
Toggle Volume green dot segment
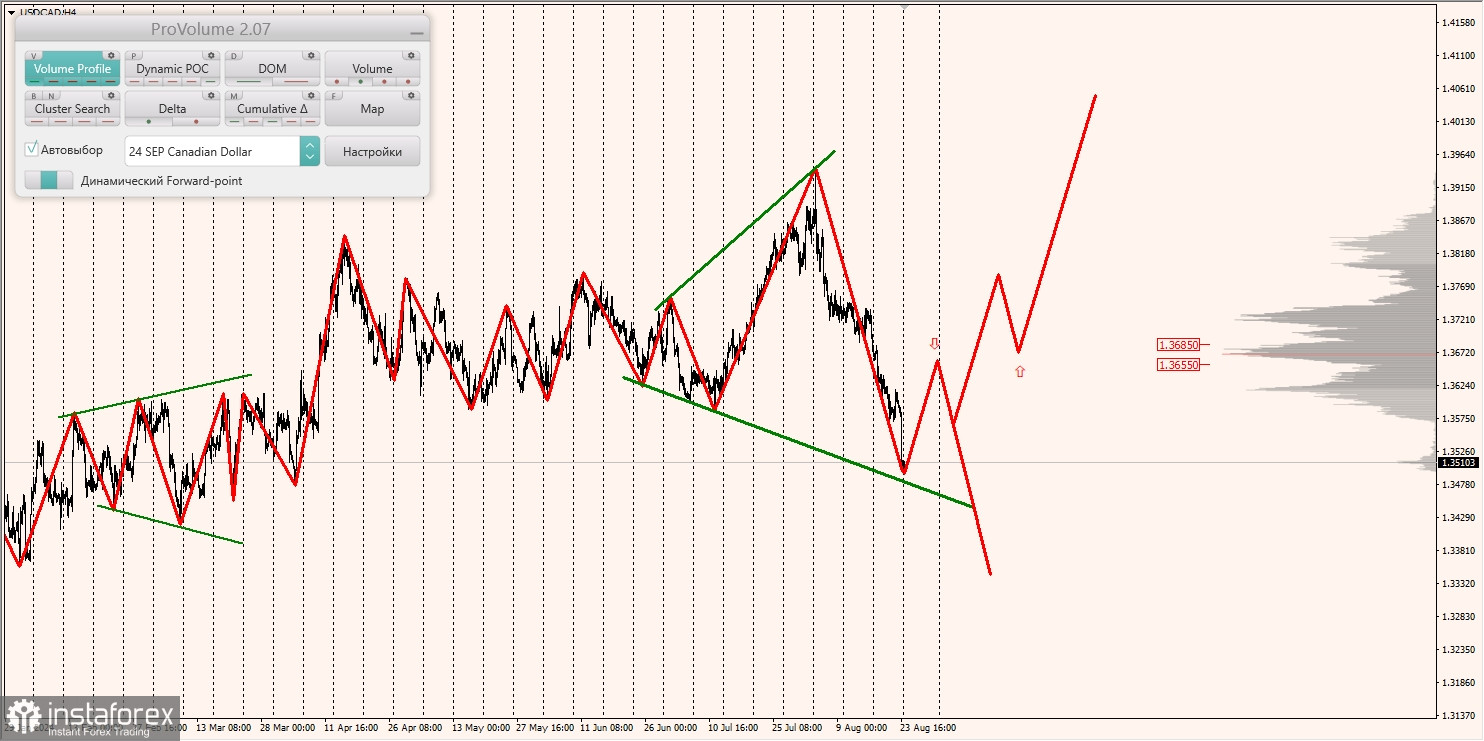click(x=360, y=81)
